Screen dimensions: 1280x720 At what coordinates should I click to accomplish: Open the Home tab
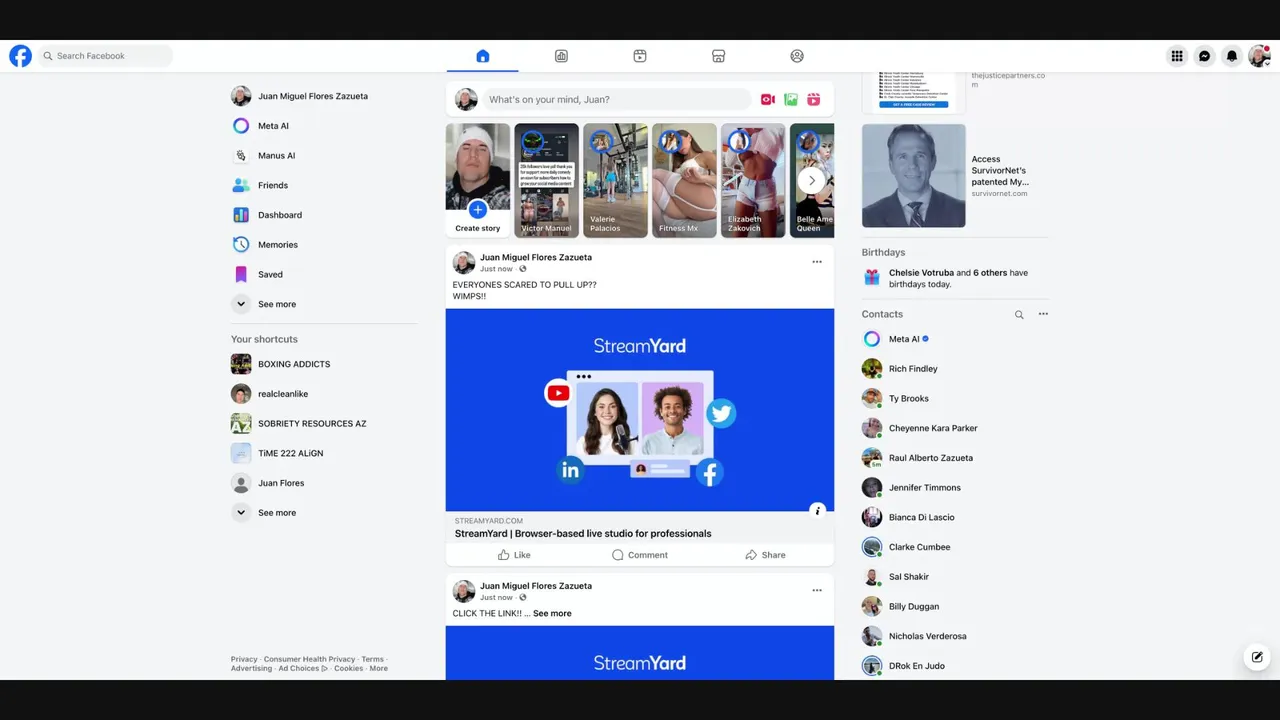483,56
